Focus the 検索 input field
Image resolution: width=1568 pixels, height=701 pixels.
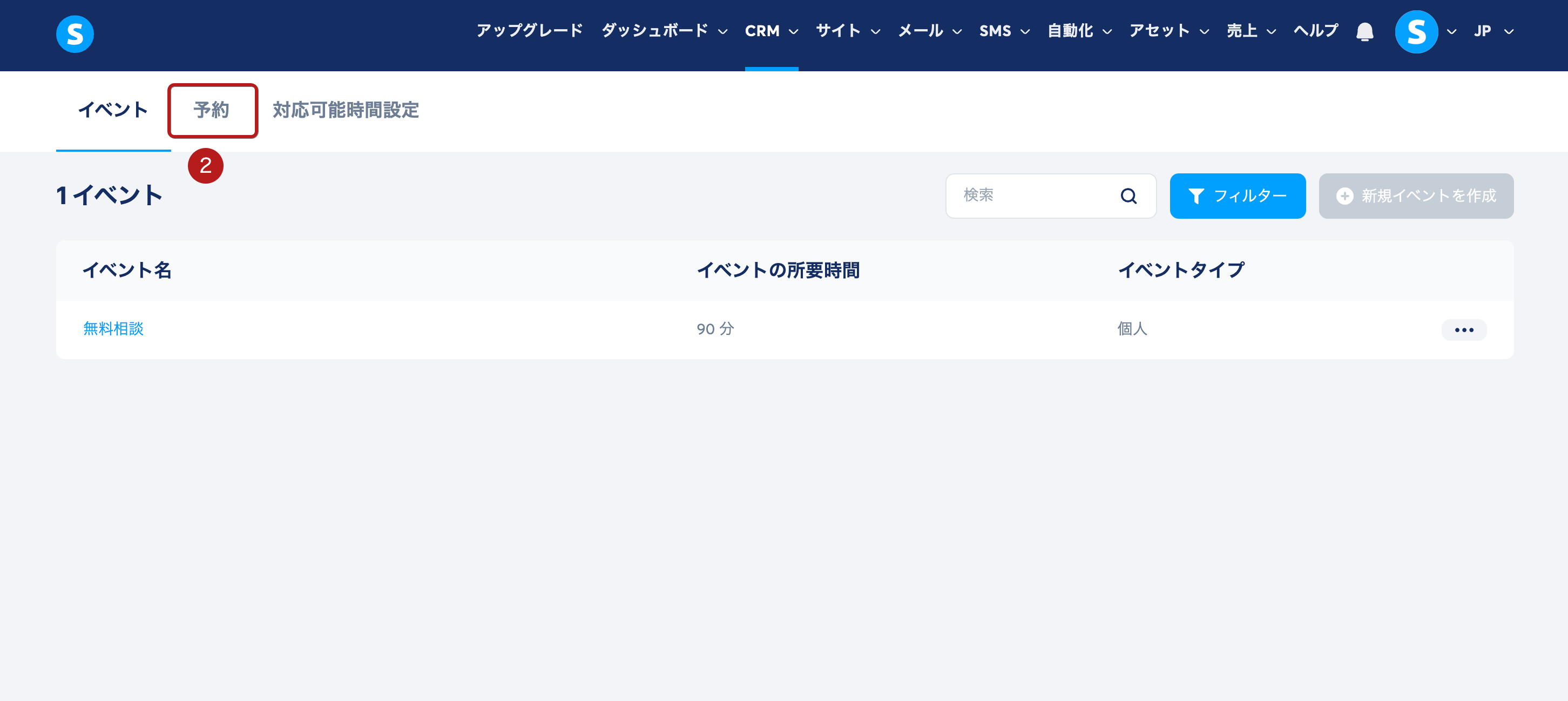point(1051,196)
